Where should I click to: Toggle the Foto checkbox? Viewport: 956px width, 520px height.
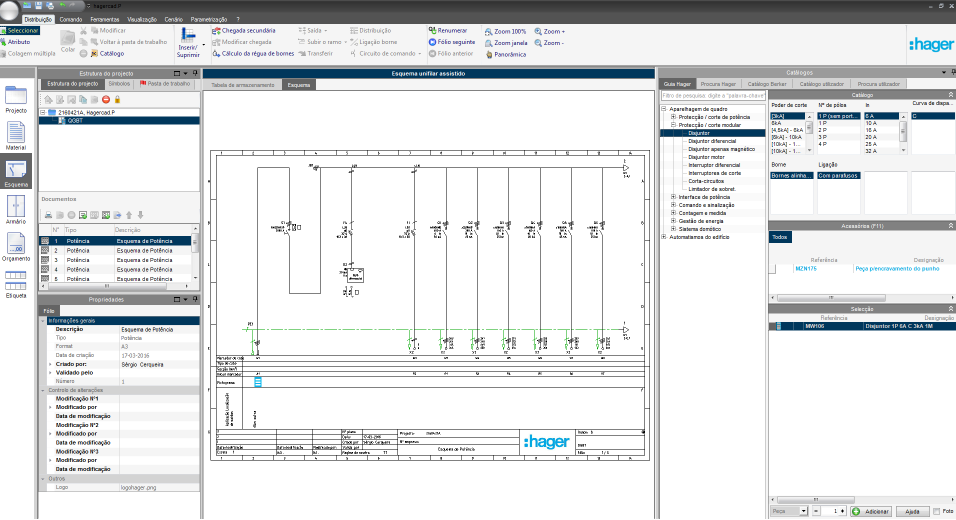[935, 511]
